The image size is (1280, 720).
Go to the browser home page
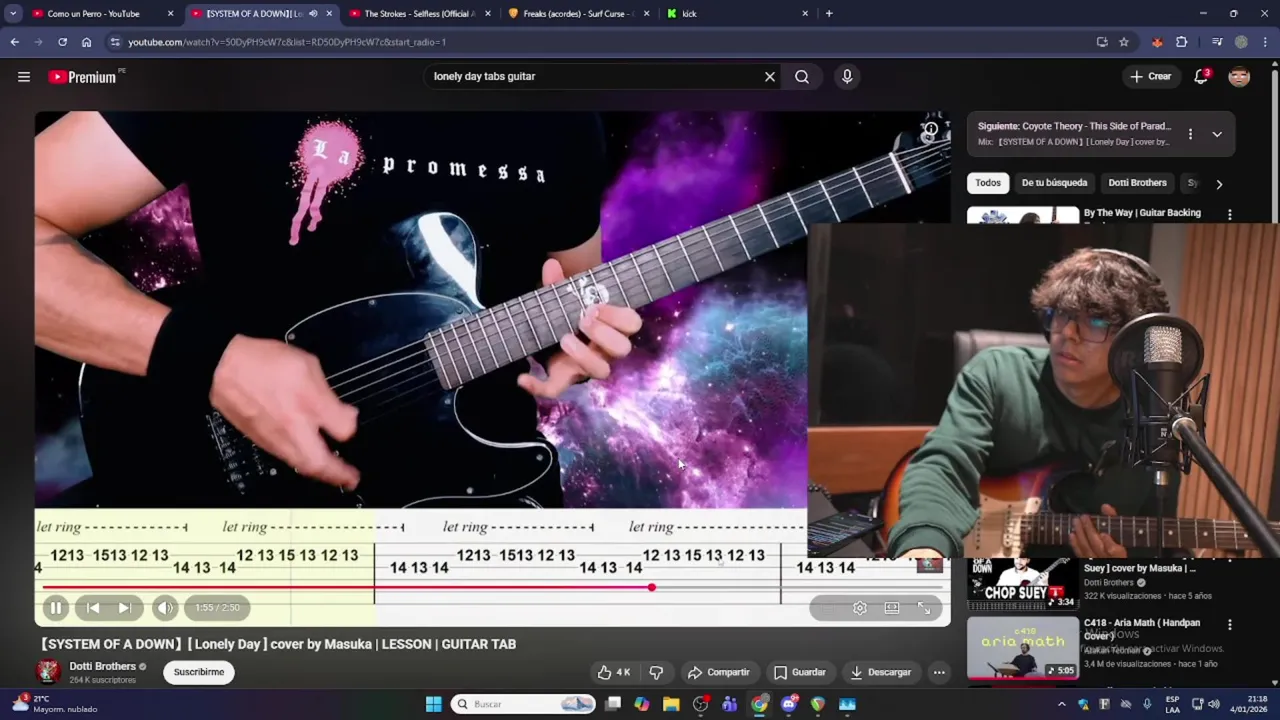86,42
